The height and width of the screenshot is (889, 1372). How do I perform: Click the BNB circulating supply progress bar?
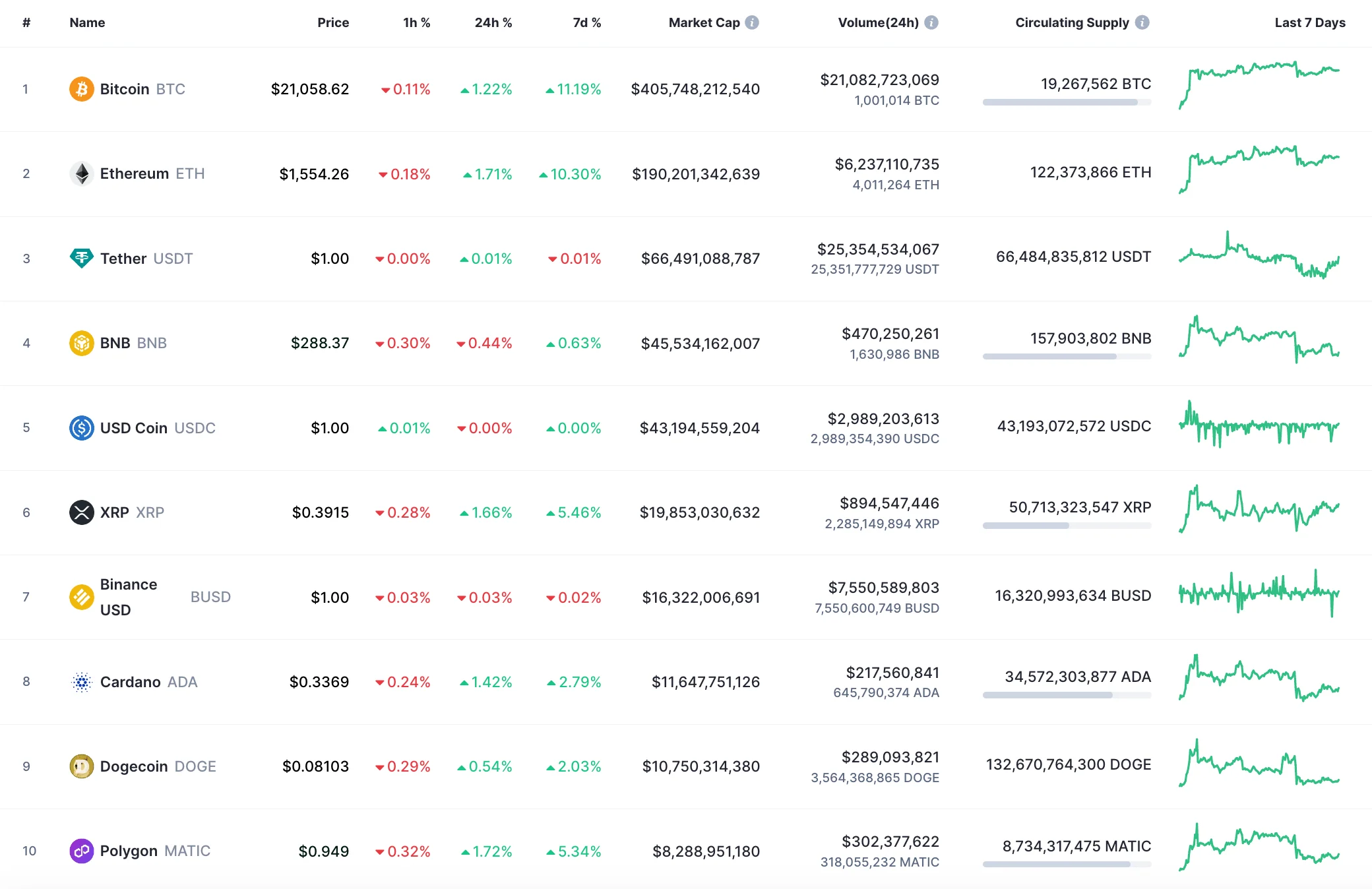[x=1066, y=357]
